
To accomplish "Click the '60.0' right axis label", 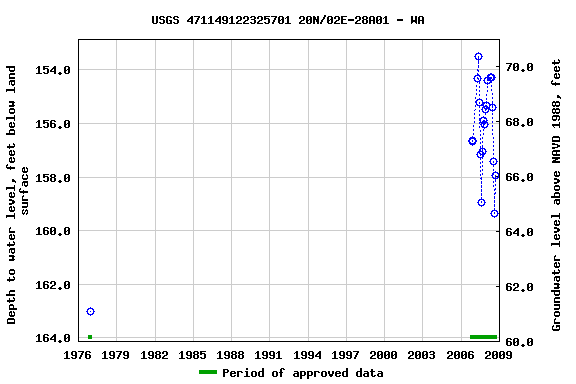I will (x=519, y=342).
